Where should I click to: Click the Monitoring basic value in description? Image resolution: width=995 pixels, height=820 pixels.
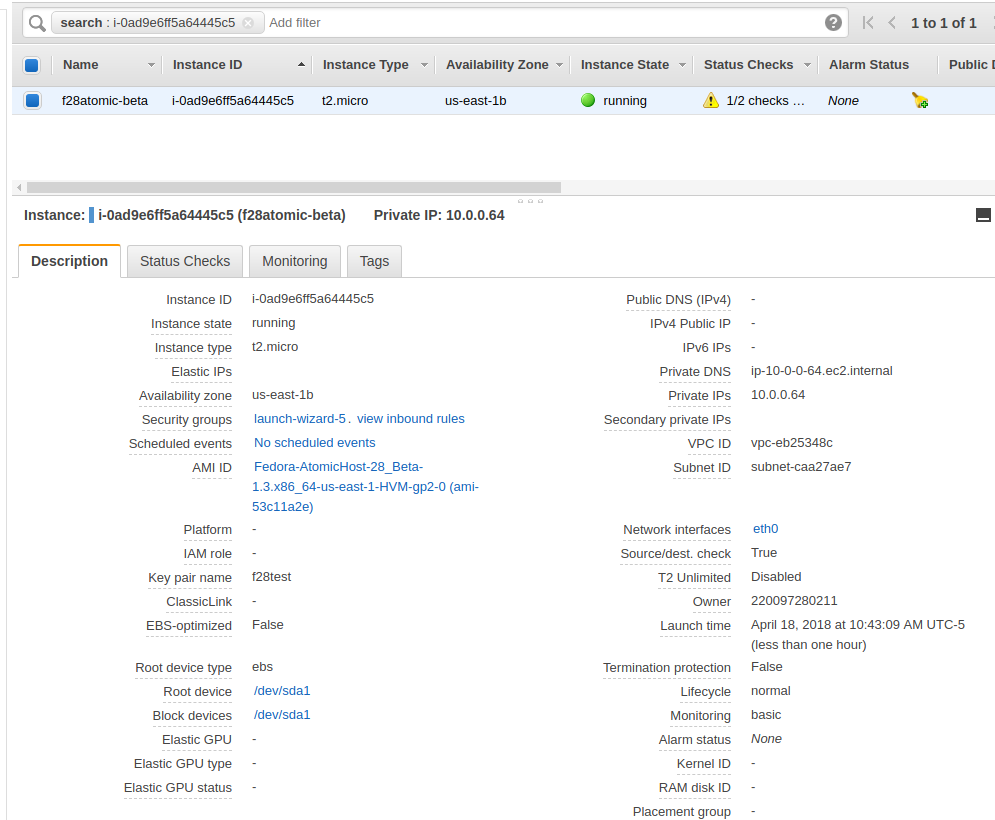coord(766,715)
